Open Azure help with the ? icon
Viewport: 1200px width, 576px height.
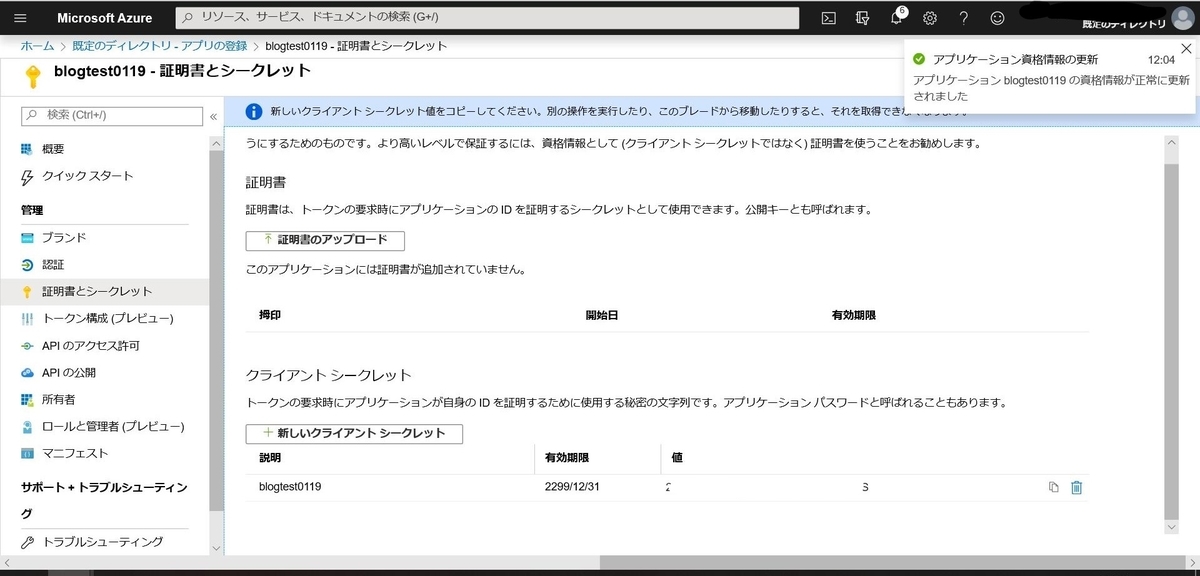(x=962, y=17)
